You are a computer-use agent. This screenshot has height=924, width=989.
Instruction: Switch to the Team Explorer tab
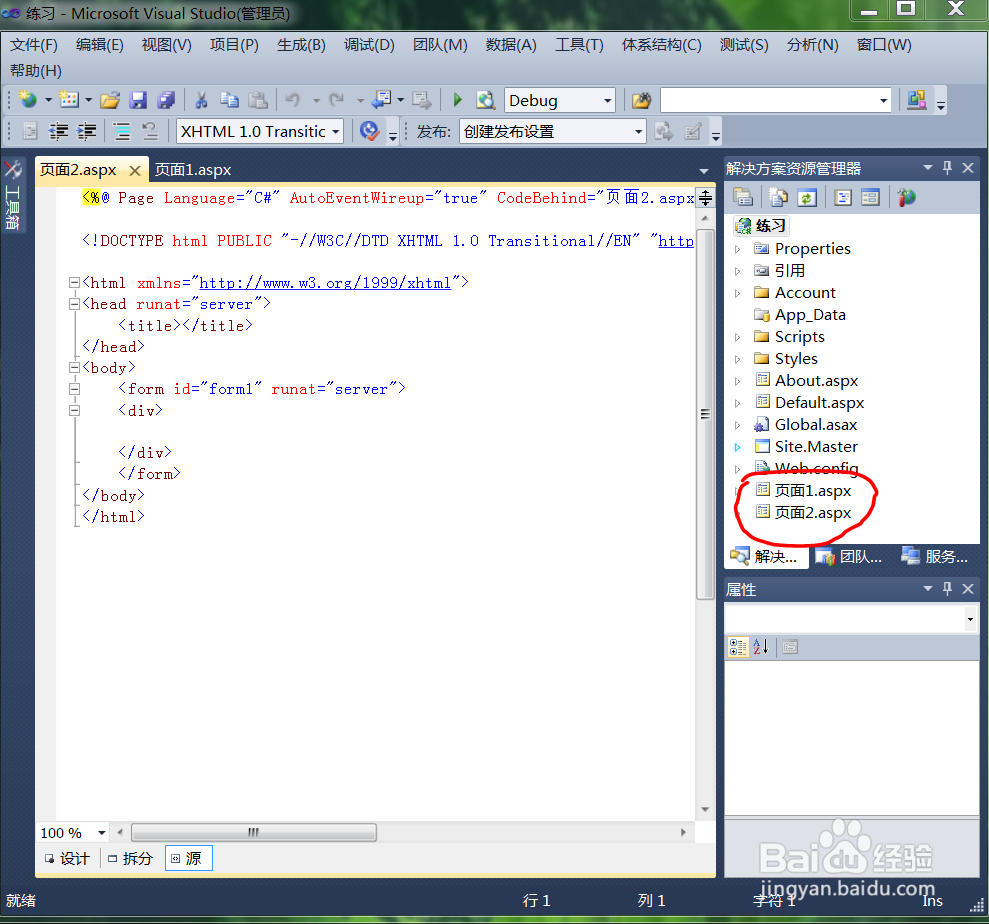849,556
